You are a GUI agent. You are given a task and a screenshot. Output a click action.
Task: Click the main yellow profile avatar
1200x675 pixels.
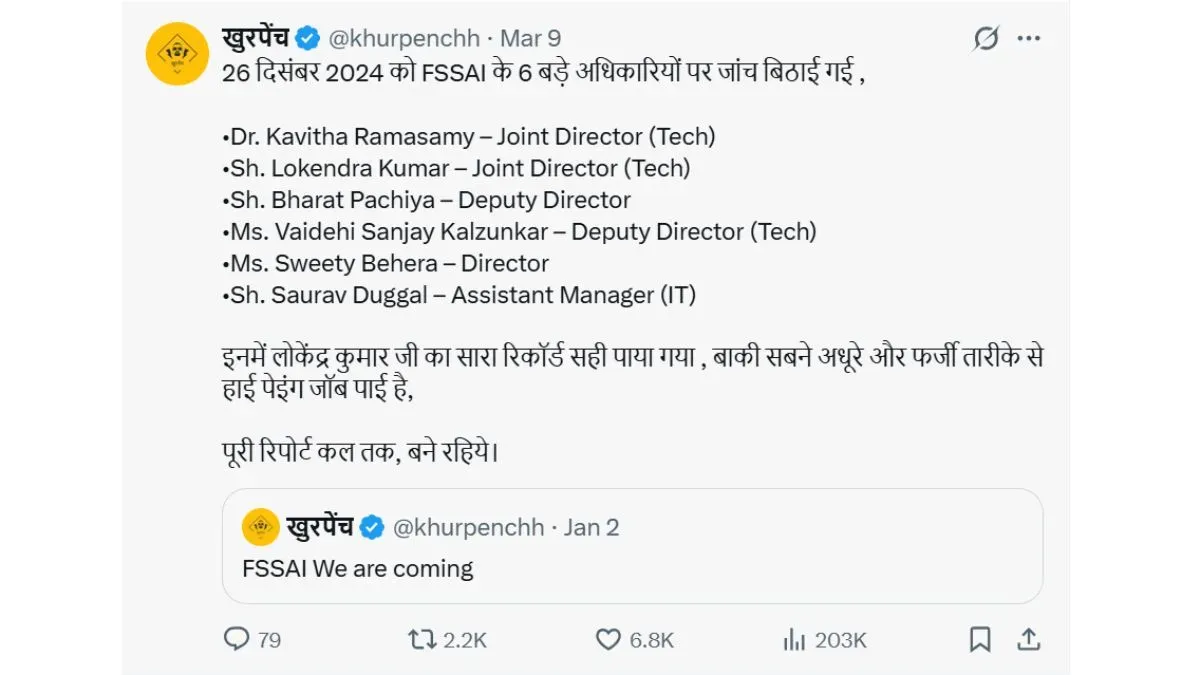177,54
